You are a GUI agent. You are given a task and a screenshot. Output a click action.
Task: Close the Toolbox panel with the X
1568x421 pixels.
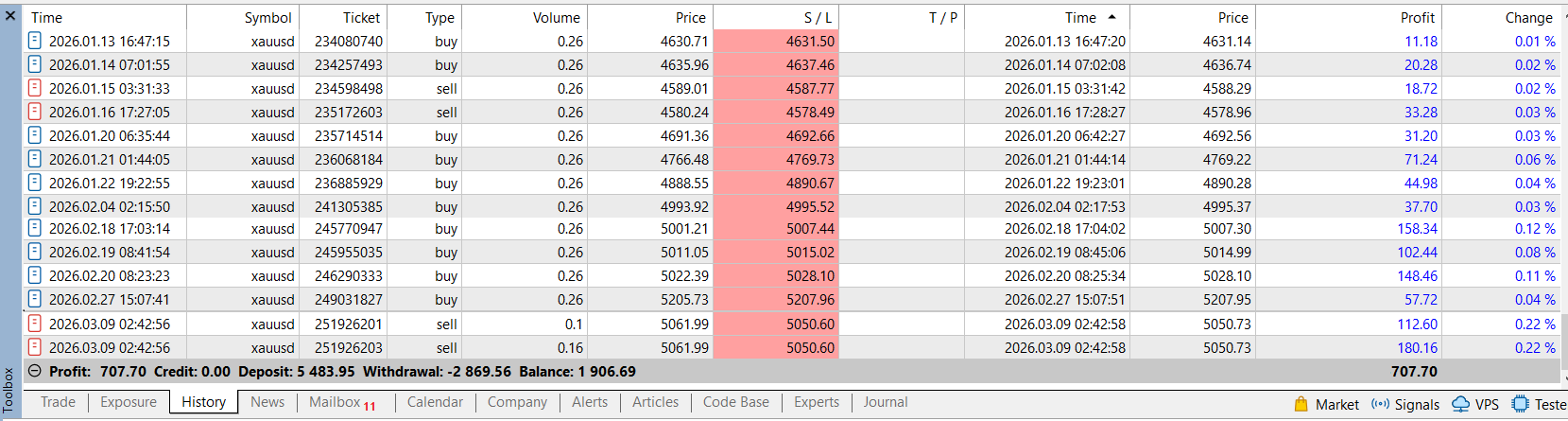[x=9, y=15]
